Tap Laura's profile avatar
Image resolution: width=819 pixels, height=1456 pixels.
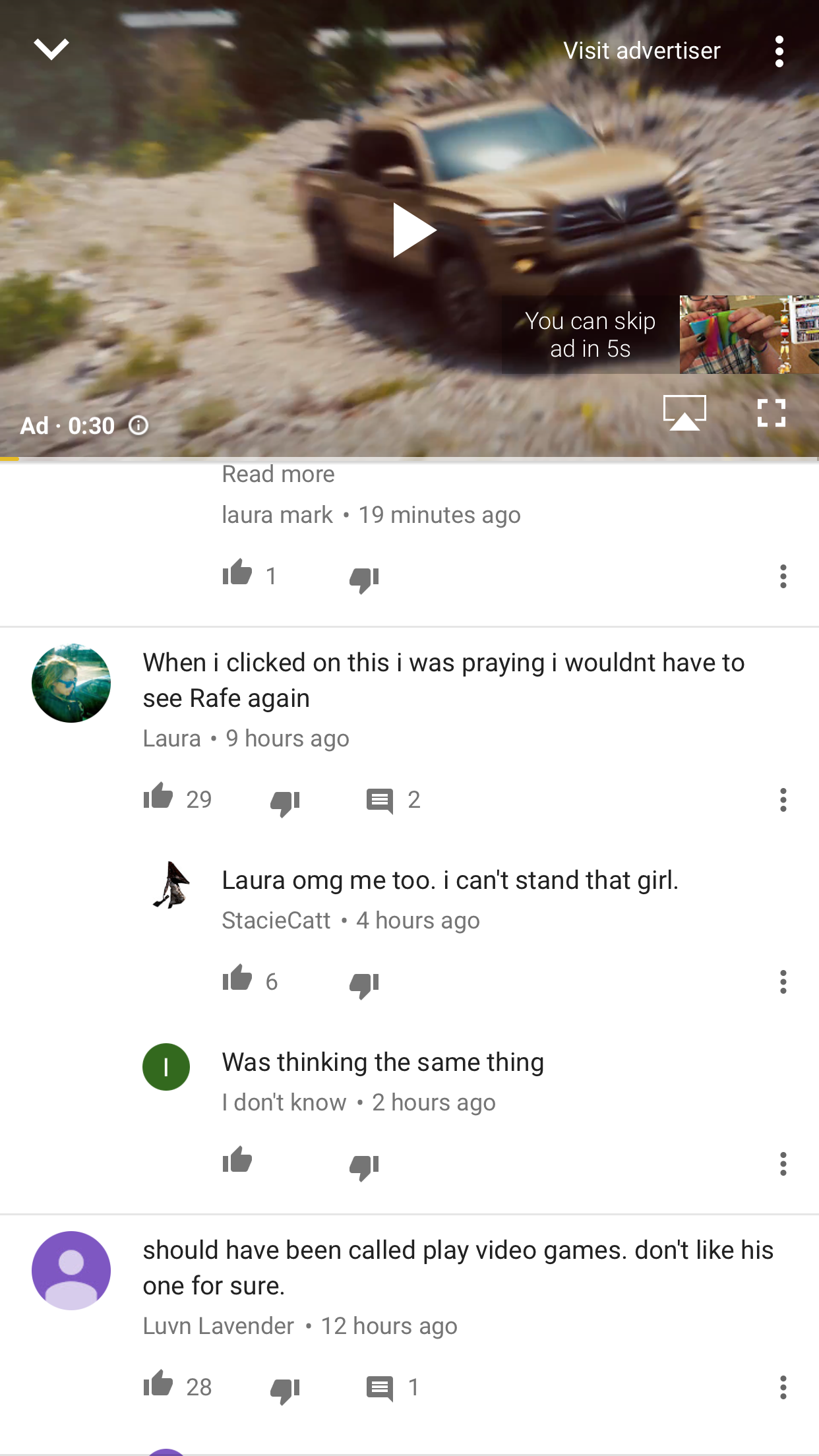coord(71,683)
